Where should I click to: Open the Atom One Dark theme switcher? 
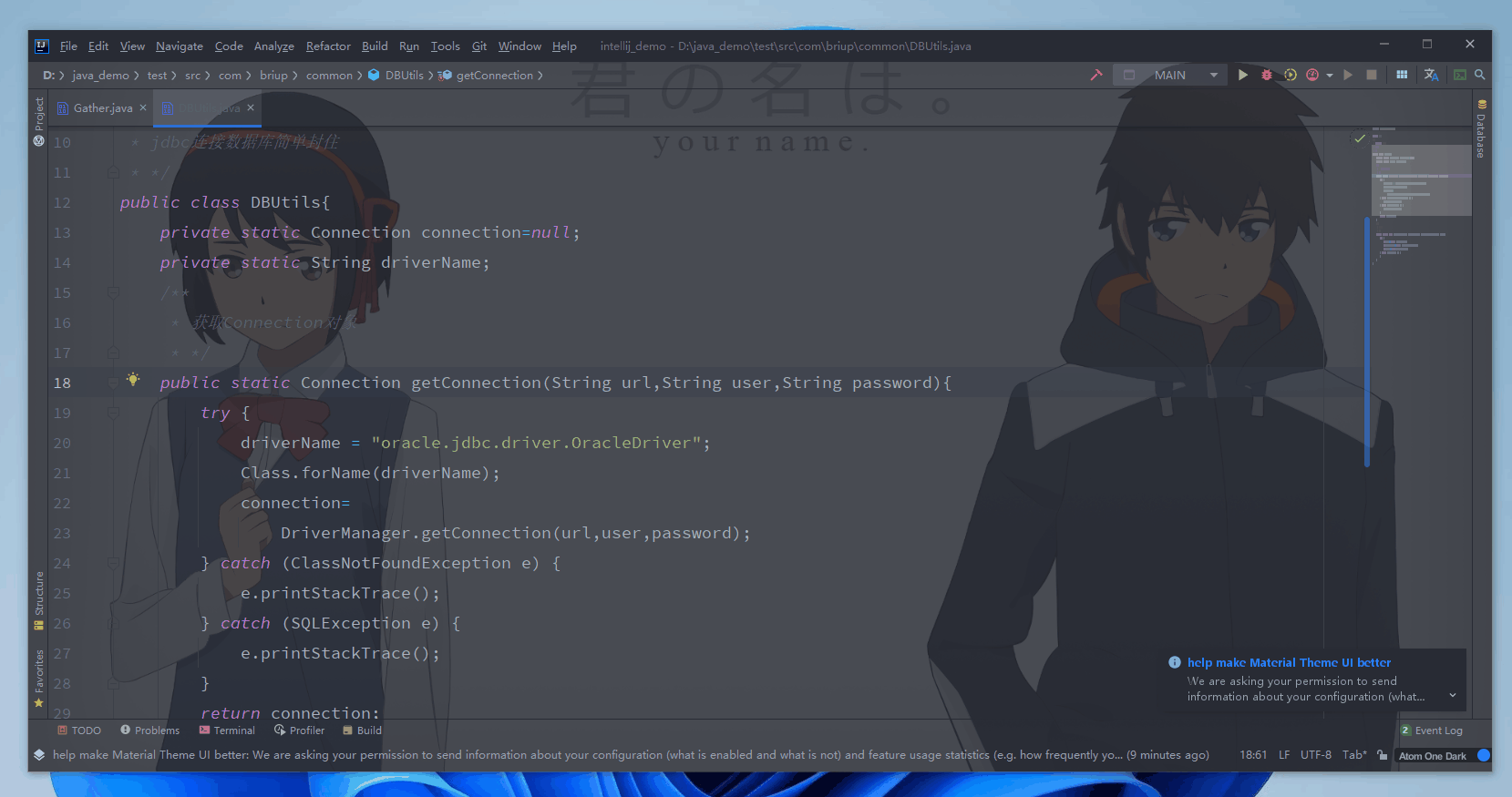point(1433,756)
